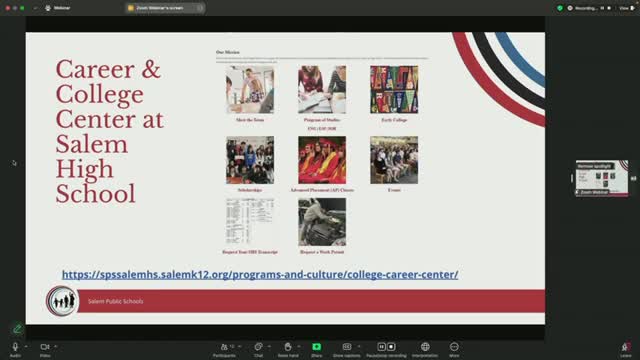Click the Program of Studies caption

click(322, 120)
